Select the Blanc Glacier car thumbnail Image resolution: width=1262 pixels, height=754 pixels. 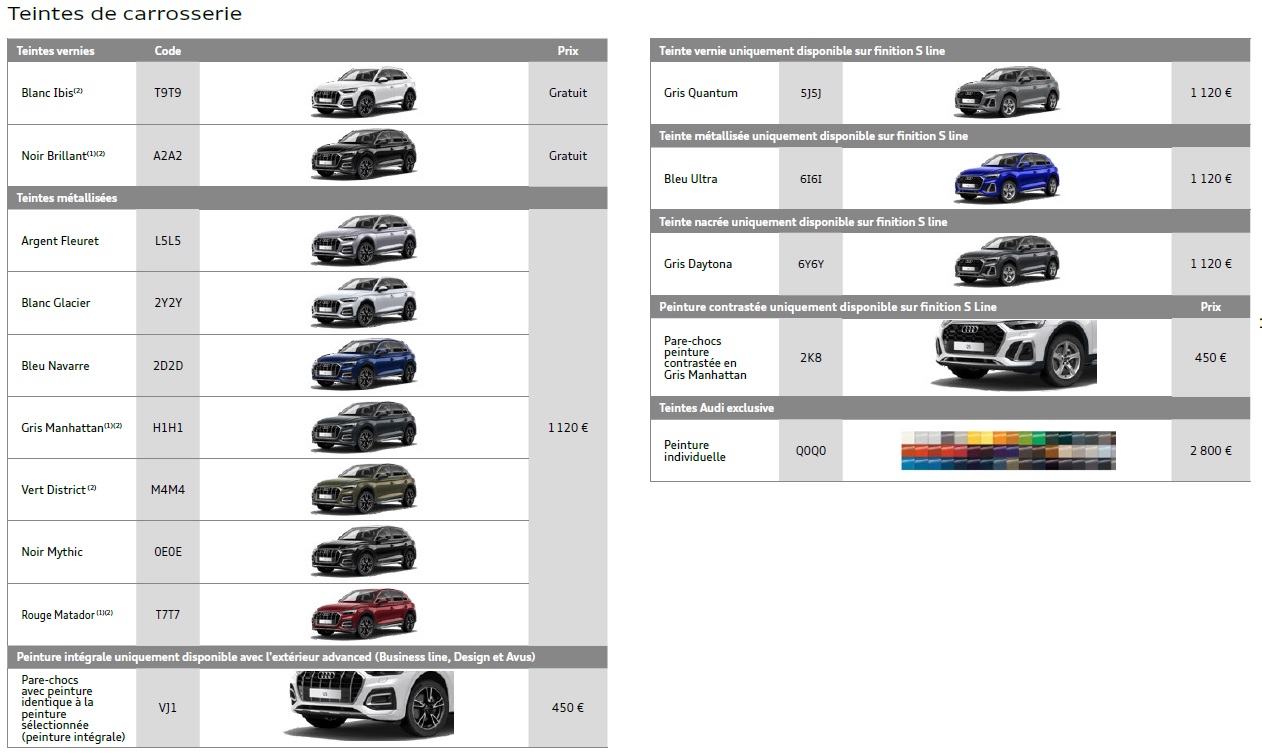coord(364,302)
